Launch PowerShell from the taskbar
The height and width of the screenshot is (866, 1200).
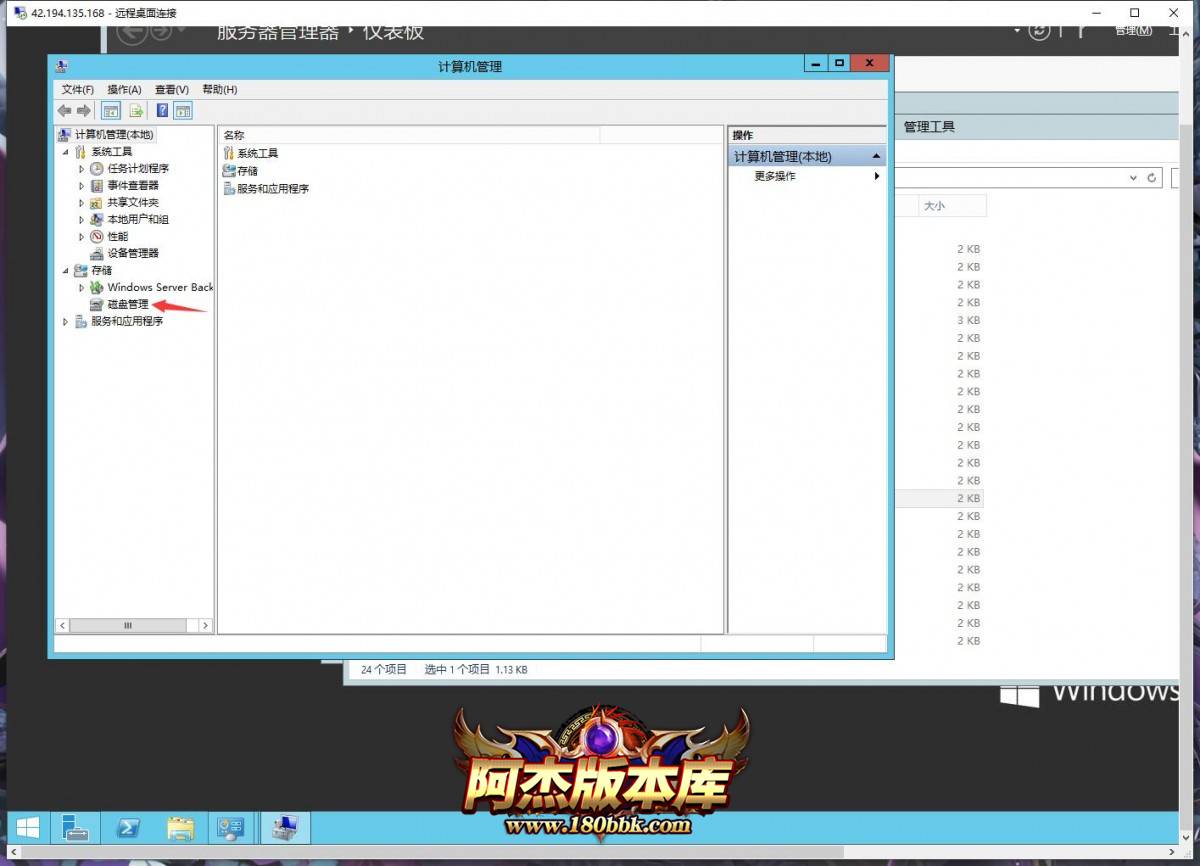[x=128, y=827]
